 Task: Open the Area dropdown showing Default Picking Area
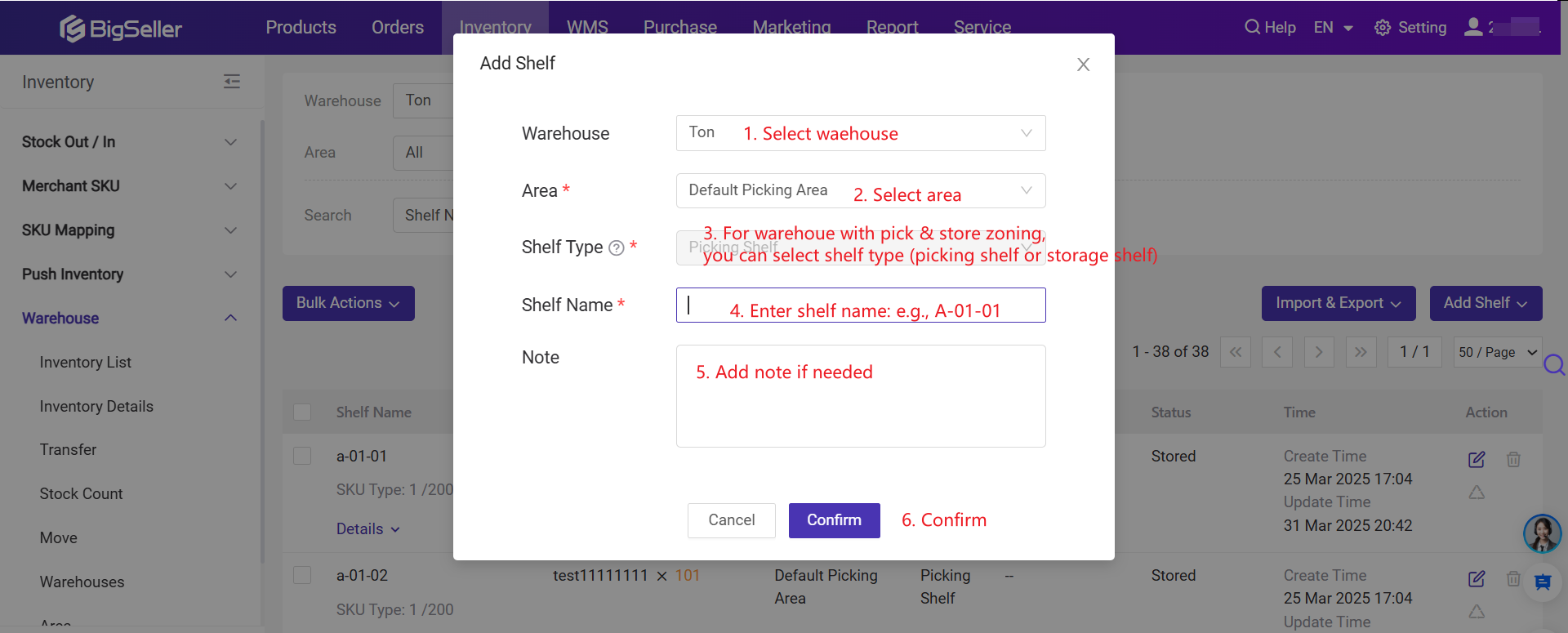[x=861, y=190]
